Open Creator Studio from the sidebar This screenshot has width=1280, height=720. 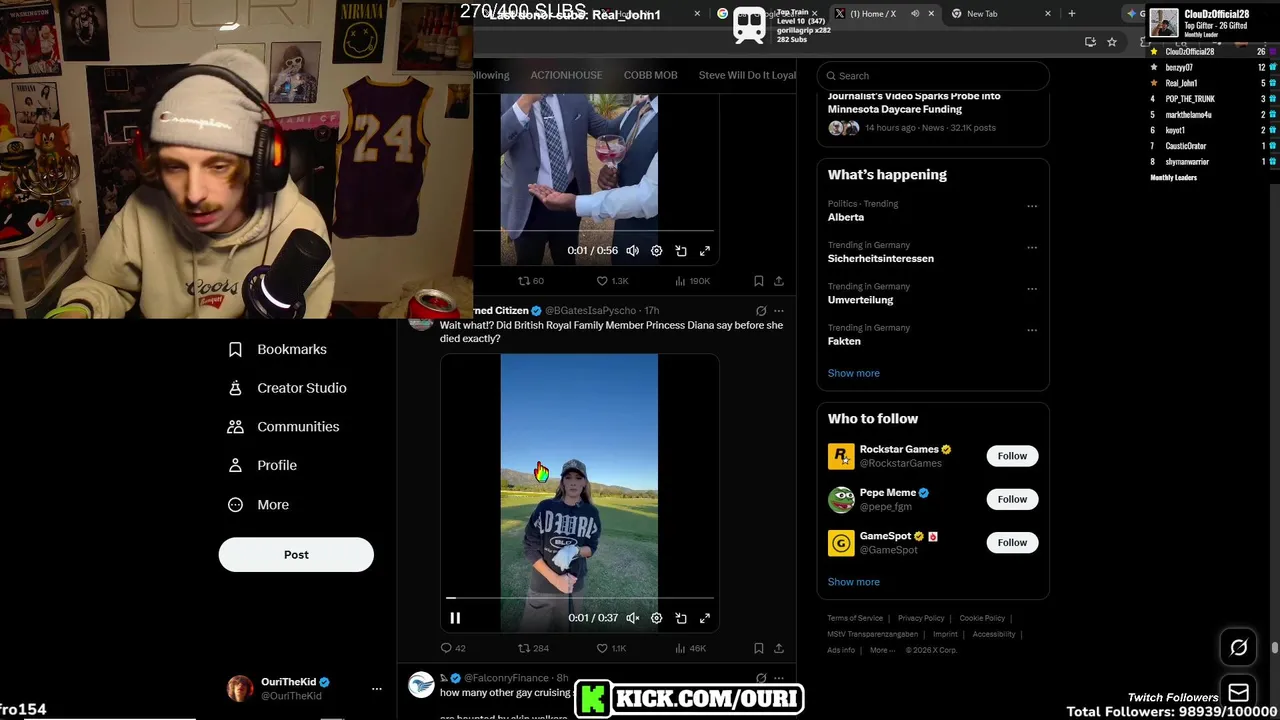[288, 388]
